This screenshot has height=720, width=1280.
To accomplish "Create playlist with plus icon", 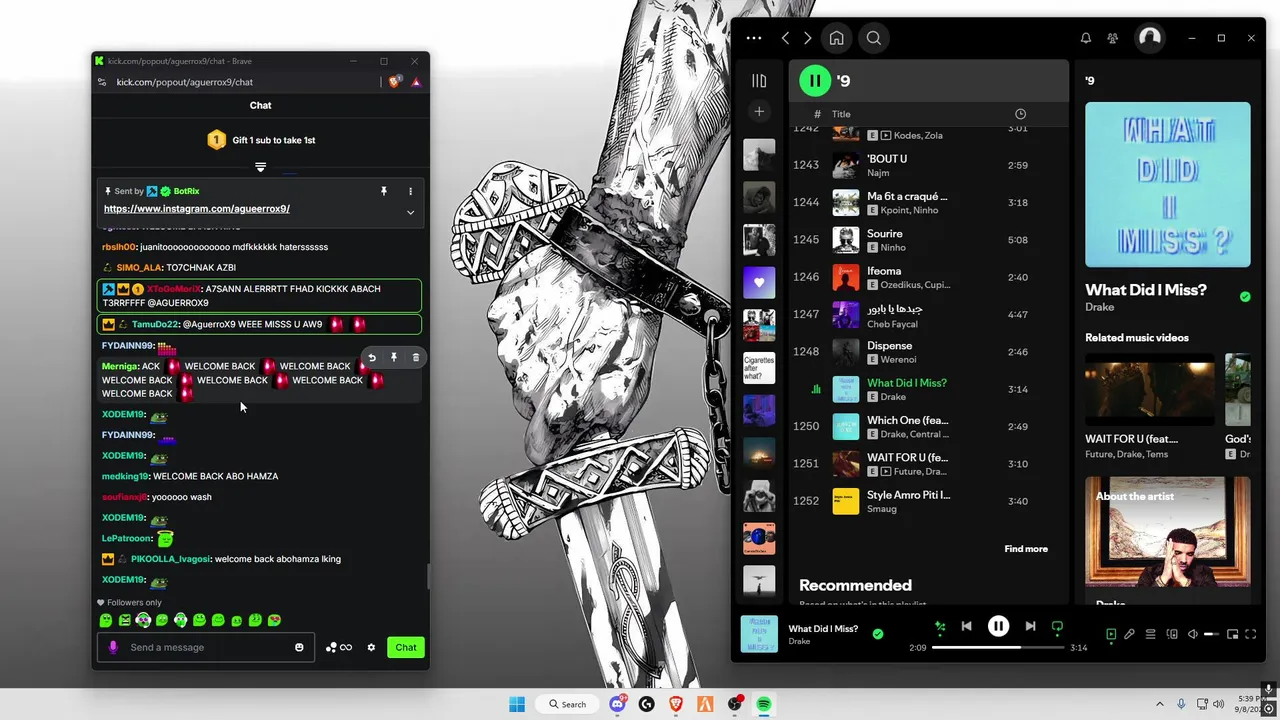I will pyautogui.click(x=759, y=112).
